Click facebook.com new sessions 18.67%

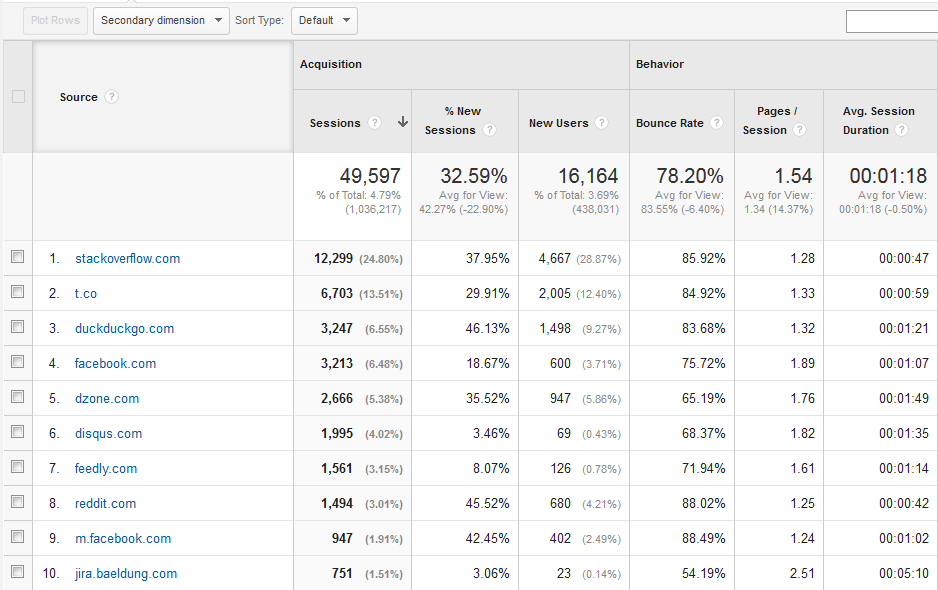tap(488, 363)
